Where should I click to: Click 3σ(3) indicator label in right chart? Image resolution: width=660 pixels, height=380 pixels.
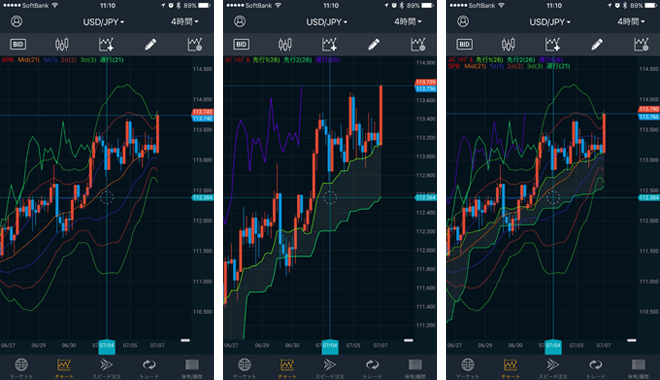pos(535,66)
